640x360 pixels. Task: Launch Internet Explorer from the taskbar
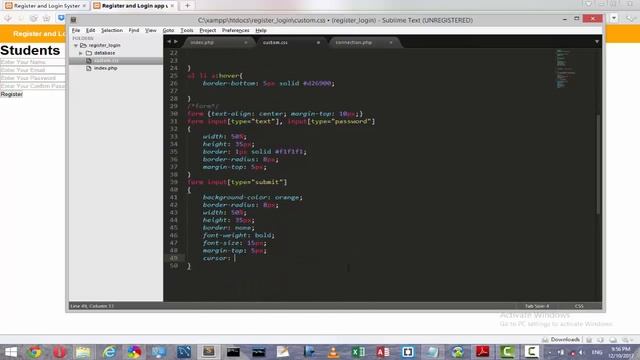(x=109, y=352)
